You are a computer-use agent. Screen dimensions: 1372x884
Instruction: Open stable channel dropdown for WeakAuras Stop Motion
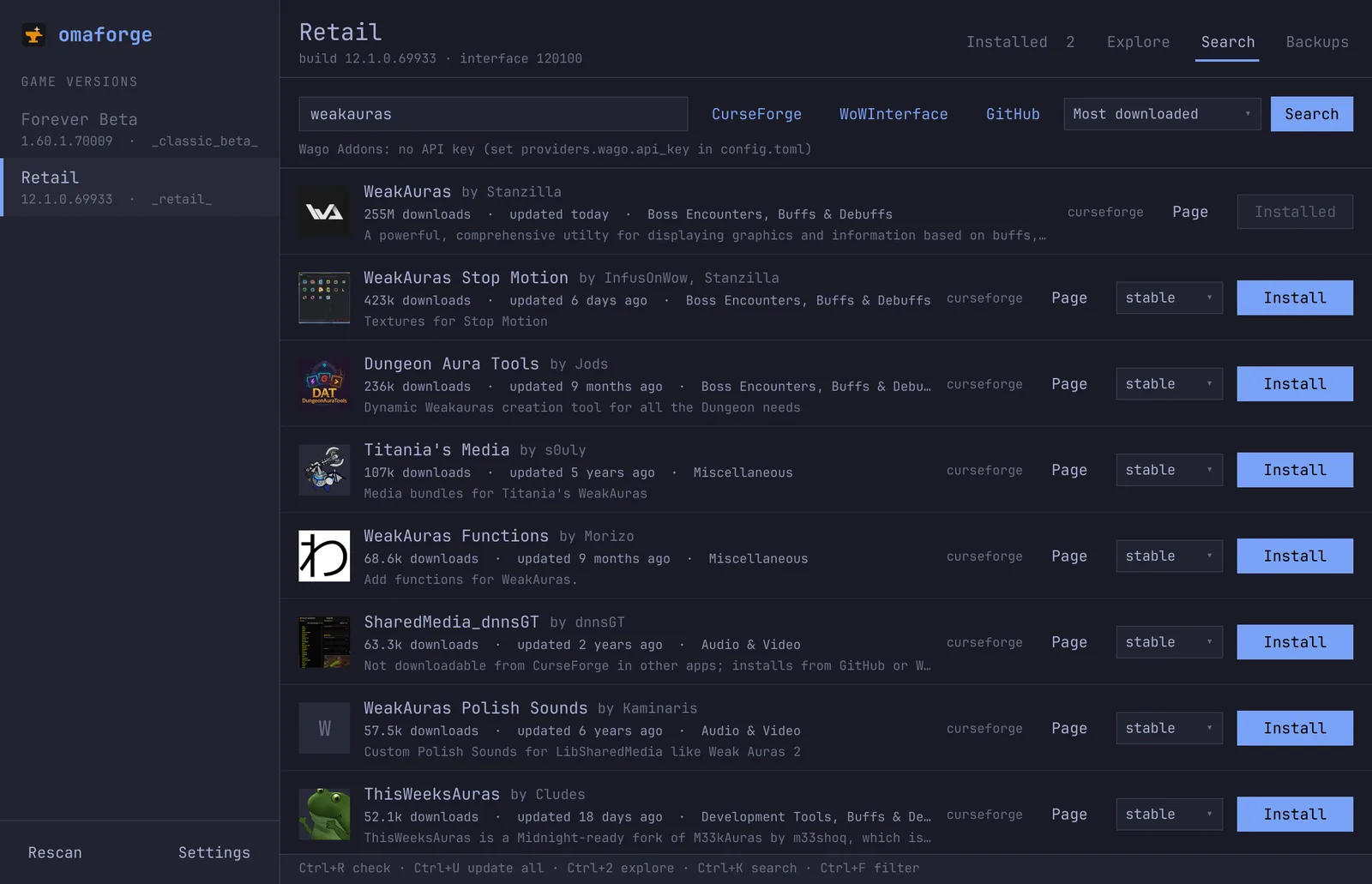(x=1169, y=298)
